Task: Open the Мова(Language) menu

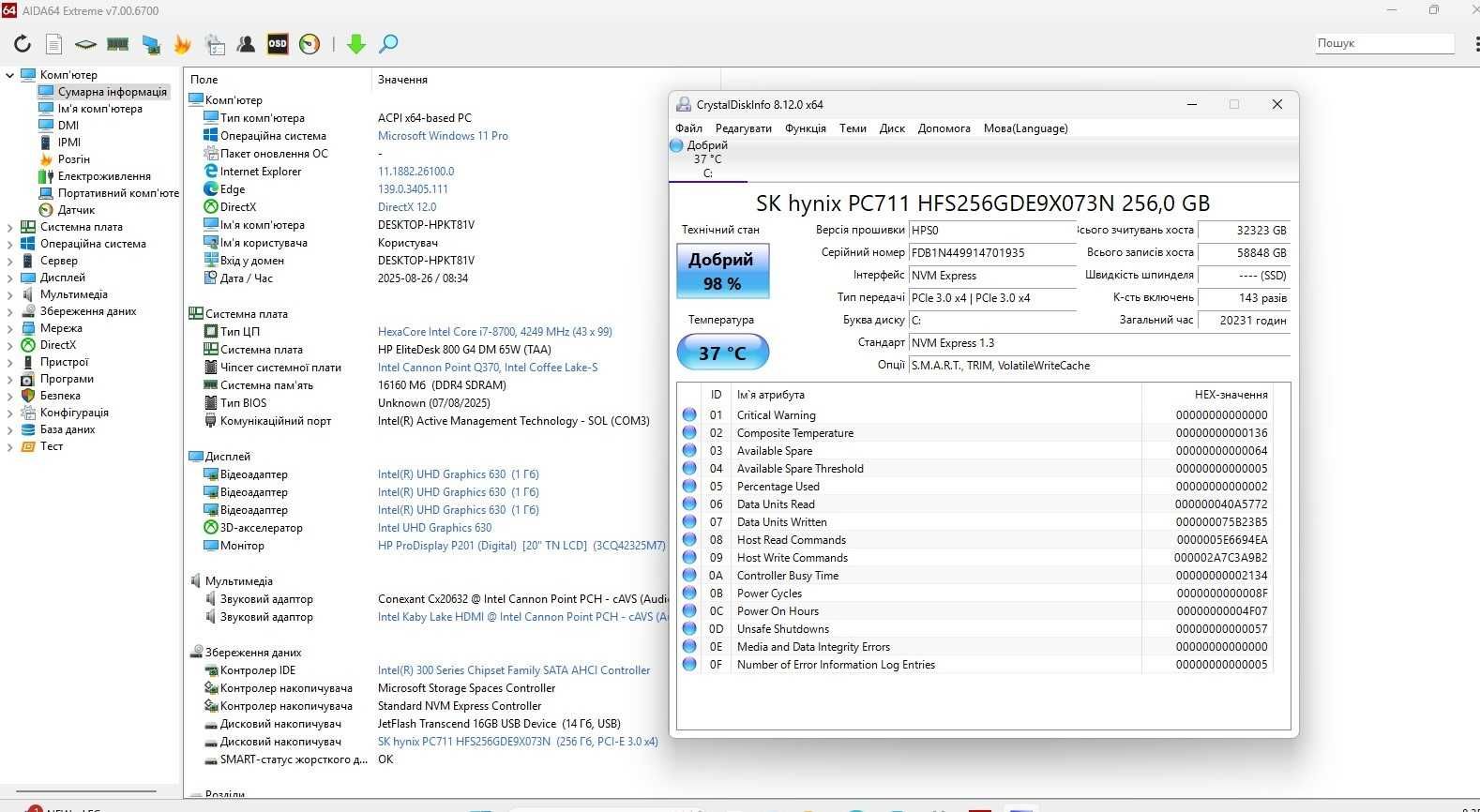Action: point(1025,128)
